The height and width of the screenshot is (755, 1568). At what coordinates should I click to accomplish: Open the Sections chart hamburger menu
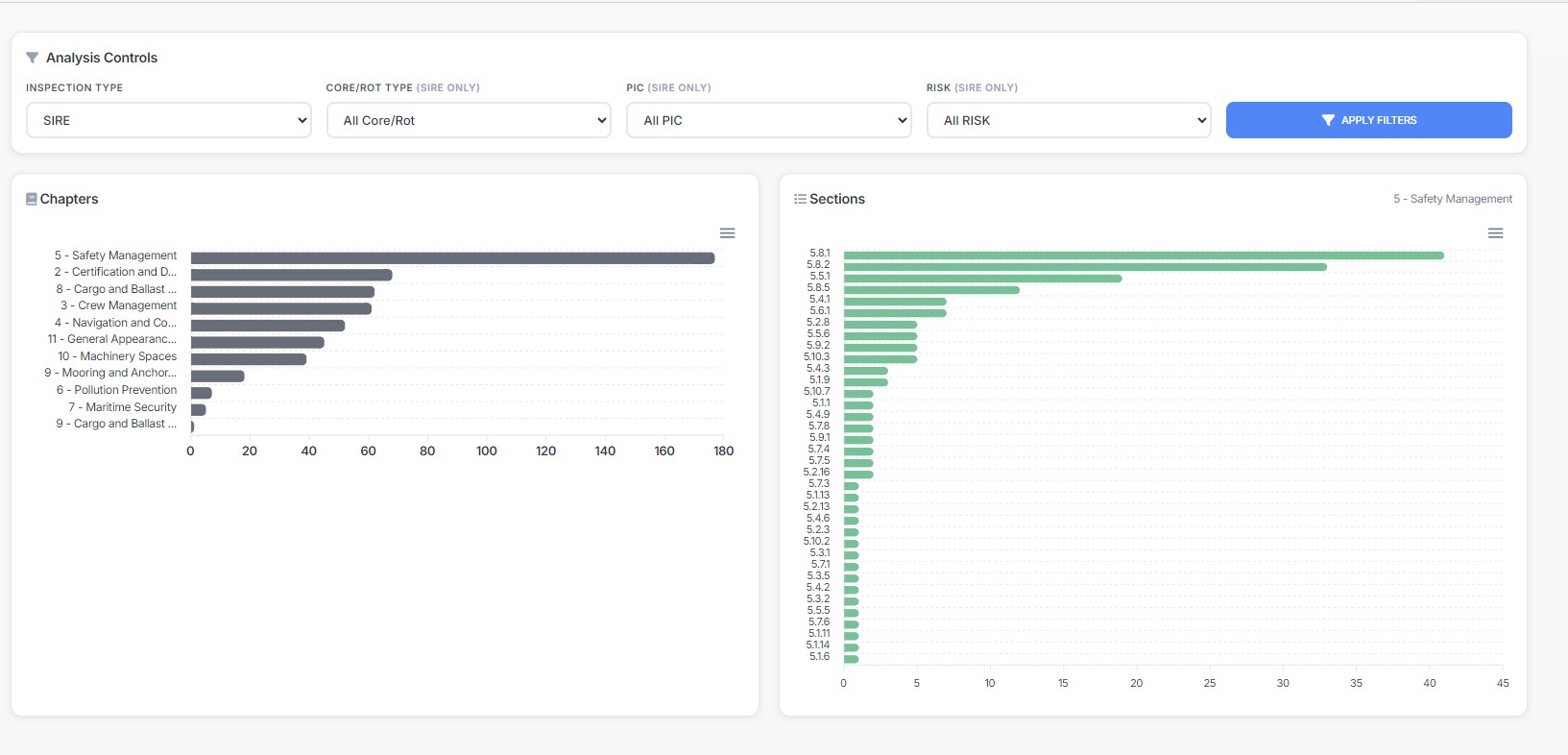pos(1495,233)
